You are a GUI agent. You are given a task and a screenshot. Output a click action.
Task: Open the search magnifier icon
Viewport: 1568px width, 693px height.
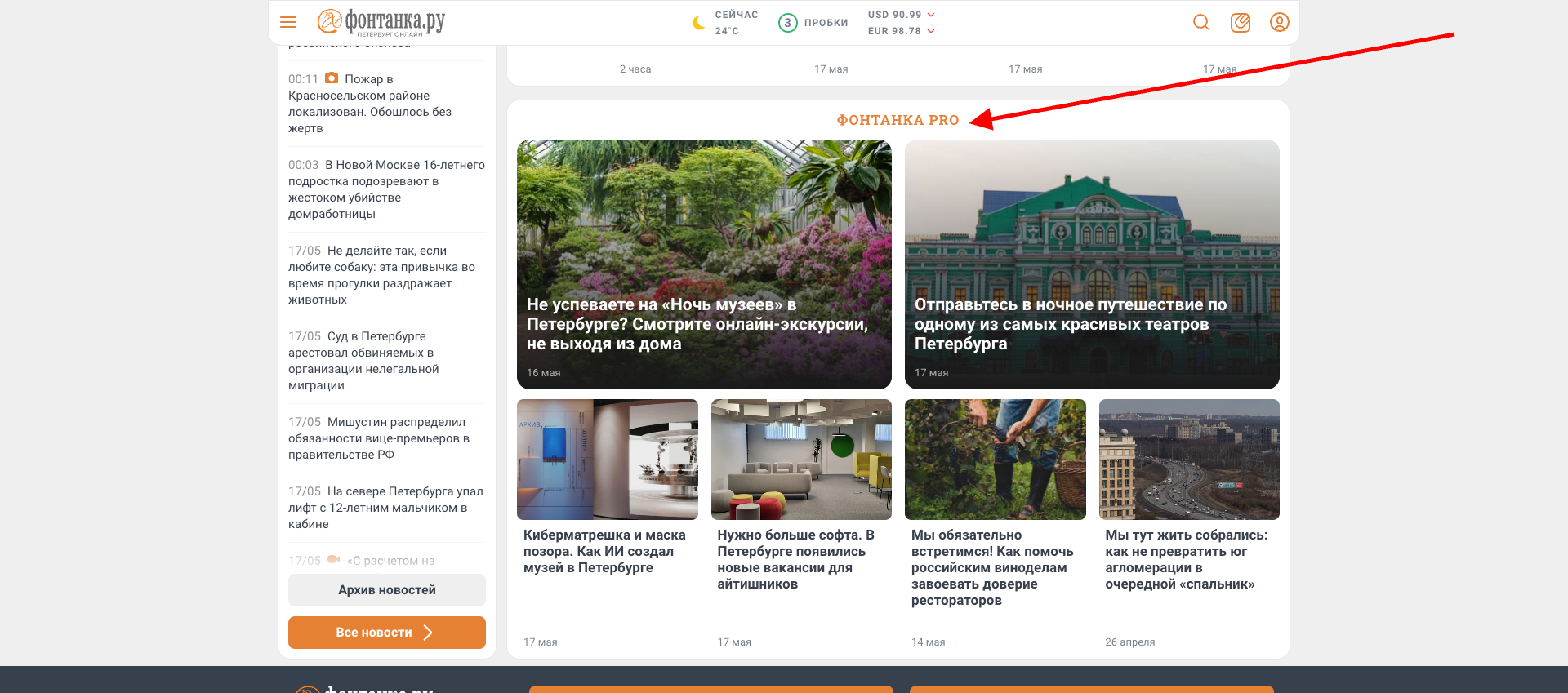pyautogui.click(x=1200, y=22)
